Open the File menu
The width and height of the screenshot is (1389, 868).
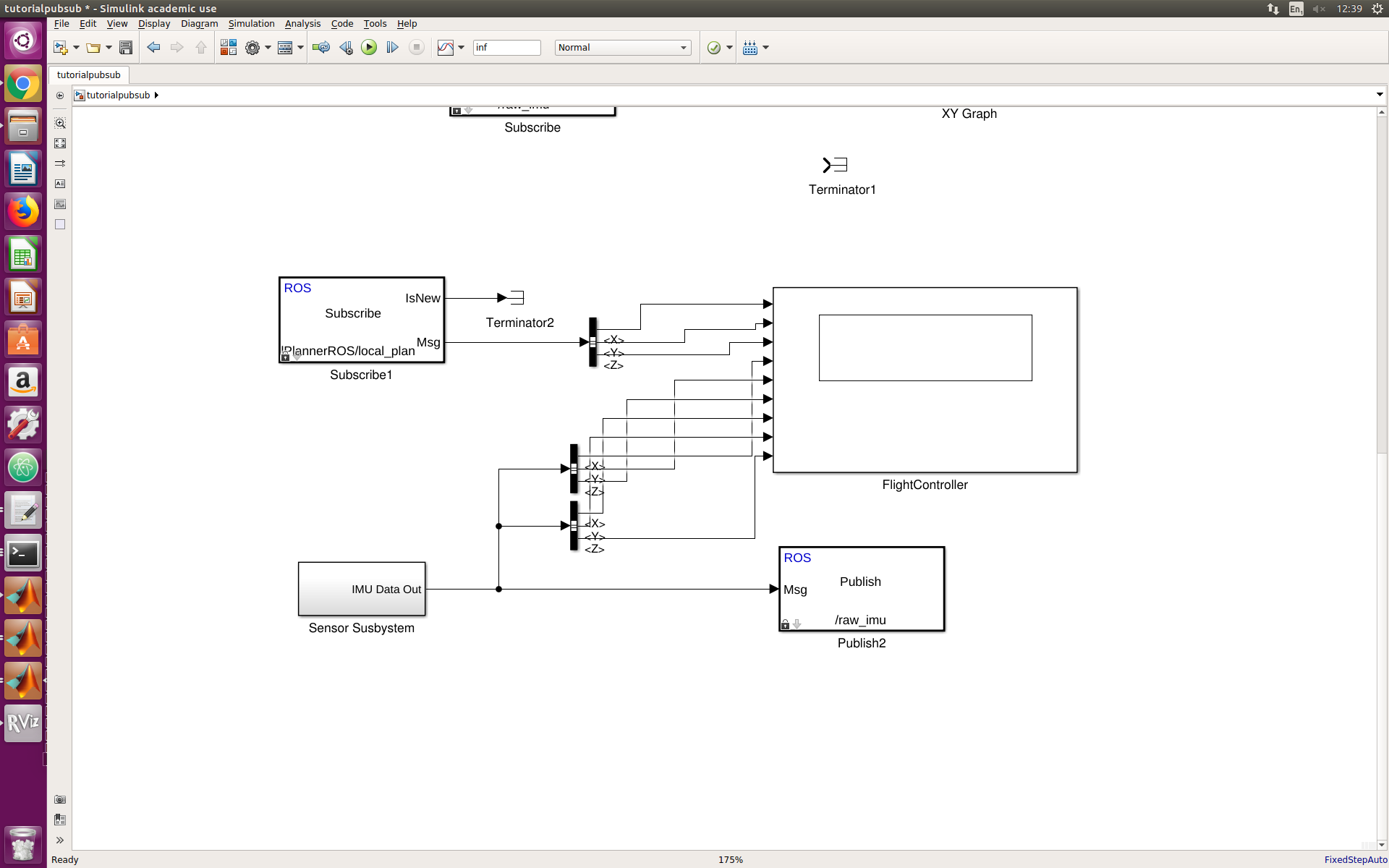point(61,24)
